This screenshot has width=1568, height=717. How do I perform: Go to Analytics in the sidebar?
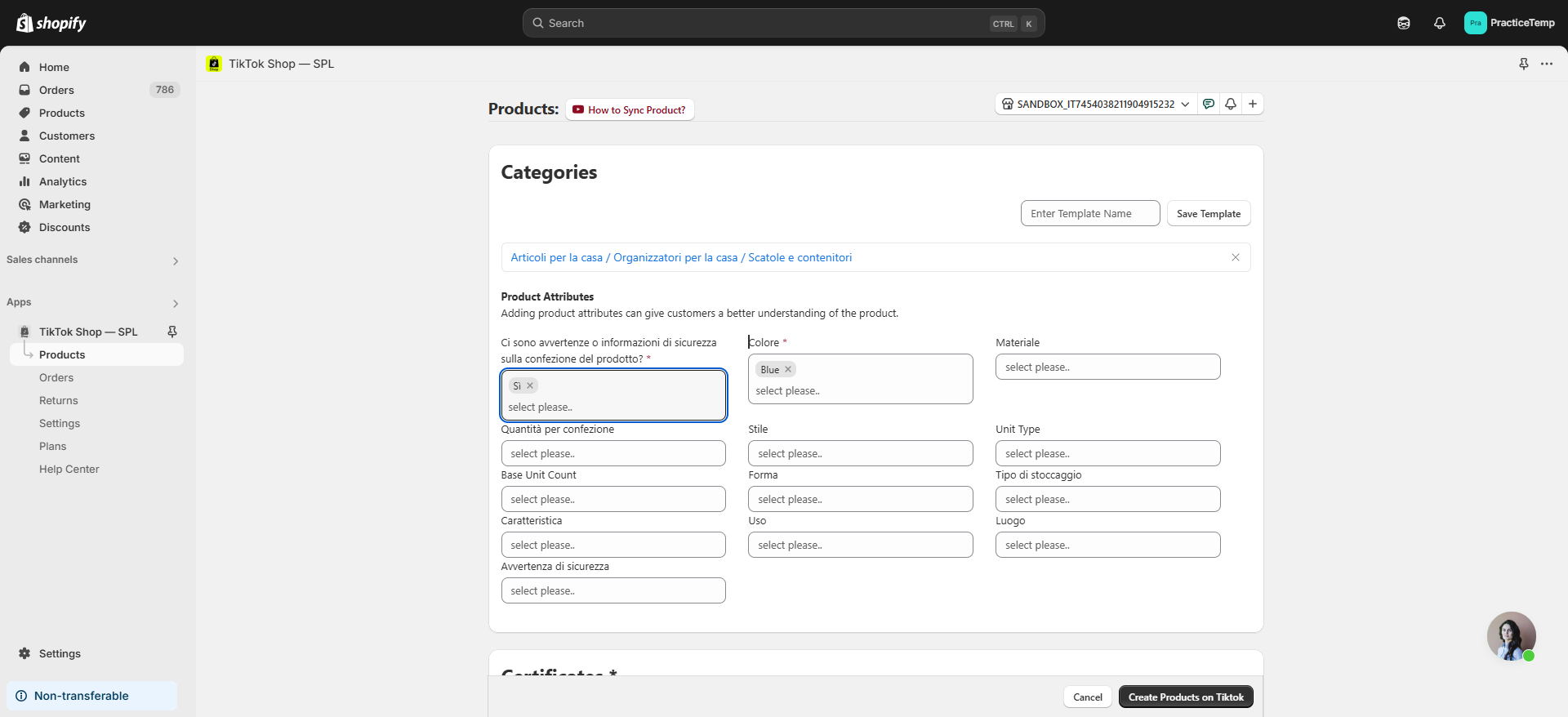click(63, 181)
